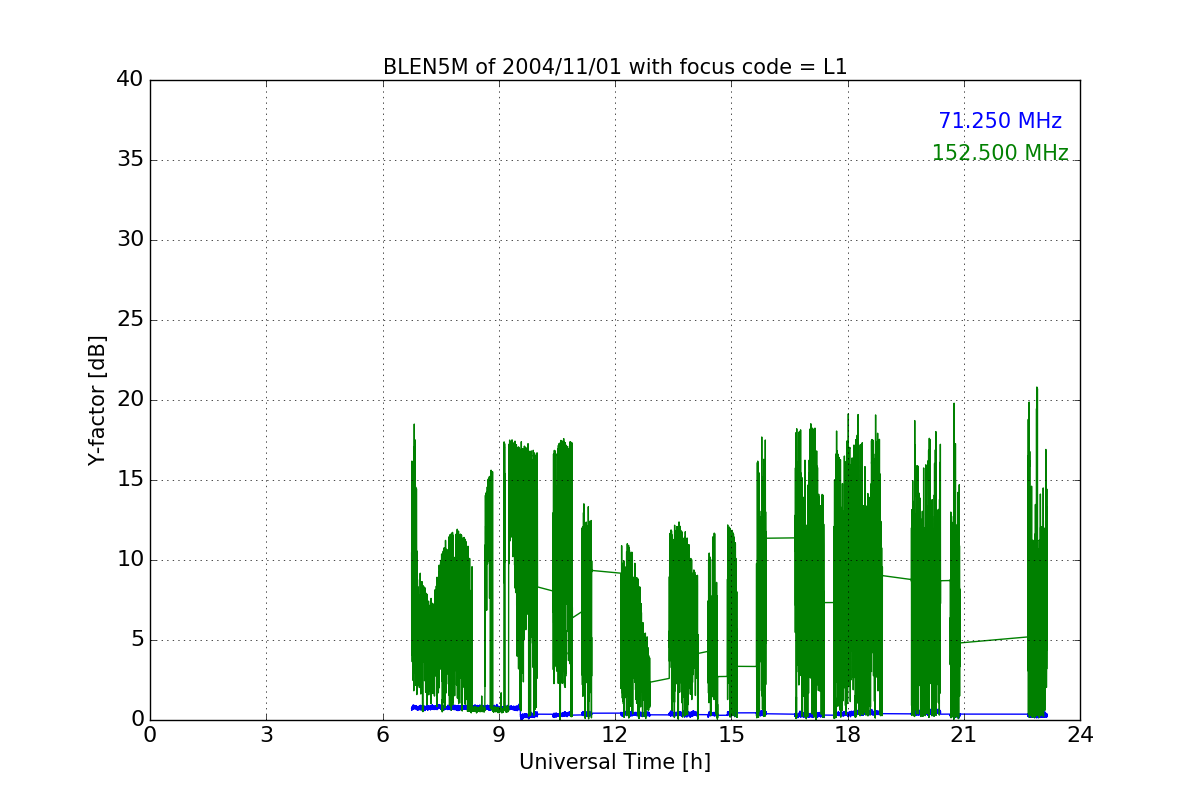
Task: Select the blue 71.250 MHz legend label
Action: point(1000,121)
